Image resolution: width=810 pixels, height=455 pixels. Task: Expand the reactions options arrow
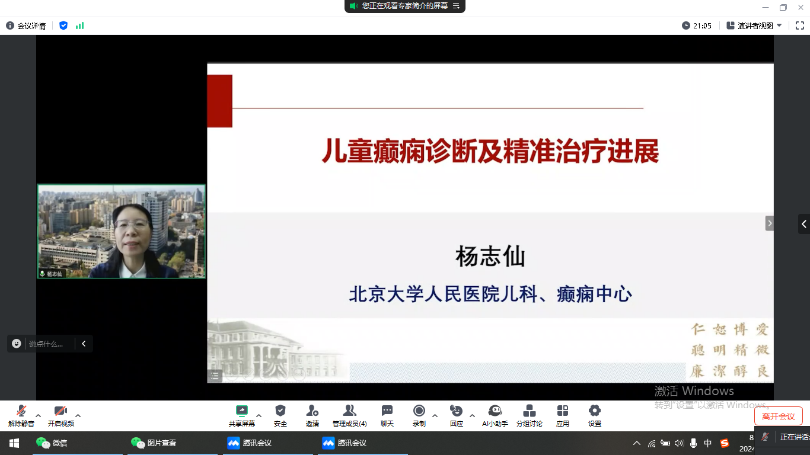tap(472, 415)
